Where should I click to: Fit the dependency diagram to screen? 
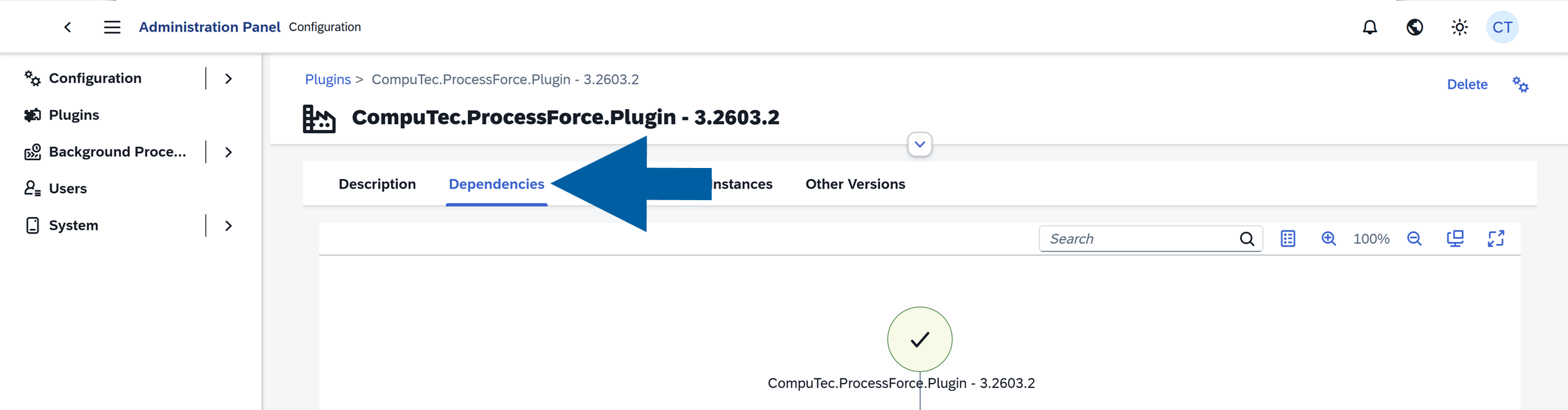coord(1455,238)
